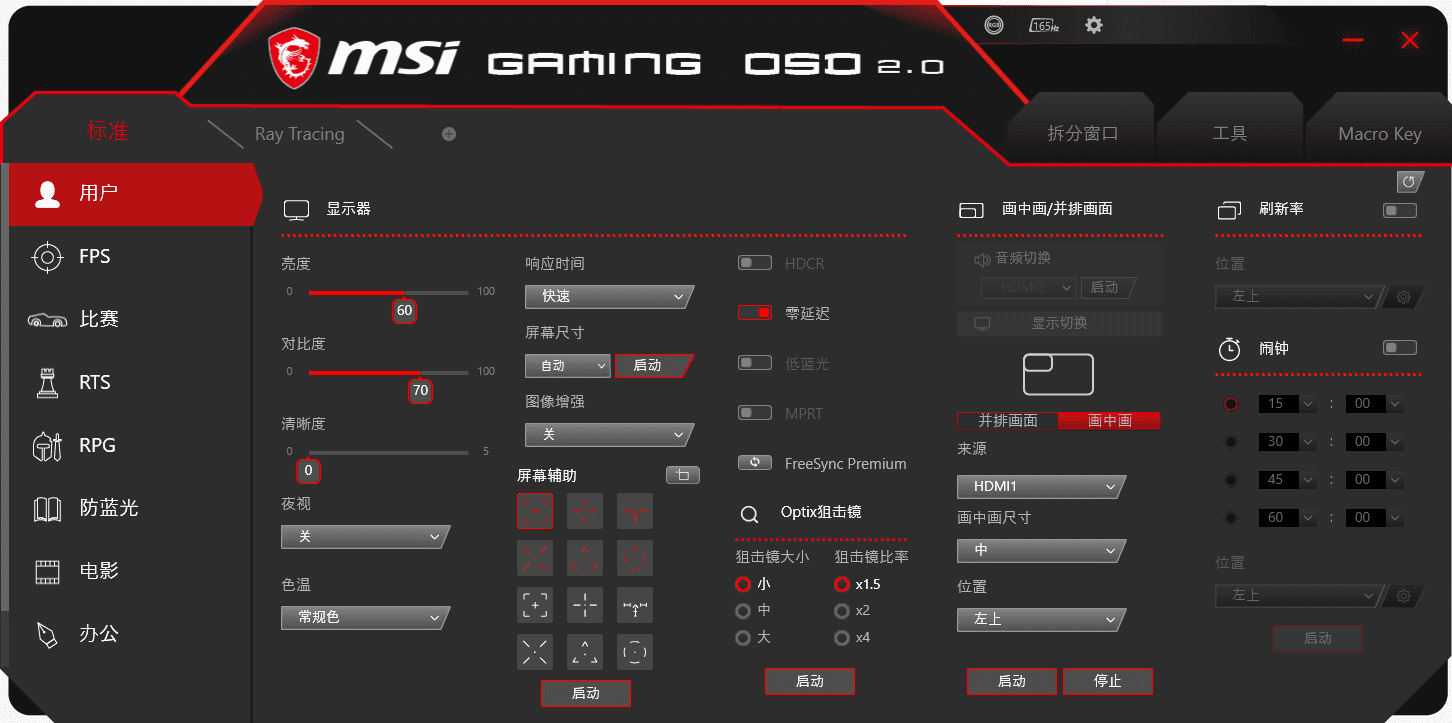Switch to the Ray Tracing profile tab
The height and width of the screenshot is (723, 1452).
(x=299, y=134)
